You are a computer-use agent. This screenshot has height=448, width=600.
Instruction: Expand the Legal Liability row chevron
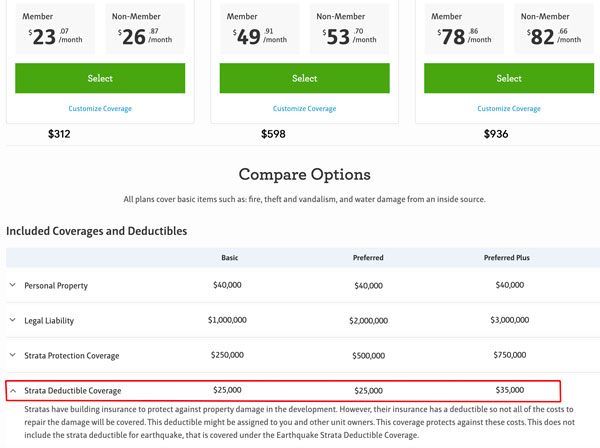[13, 320]
